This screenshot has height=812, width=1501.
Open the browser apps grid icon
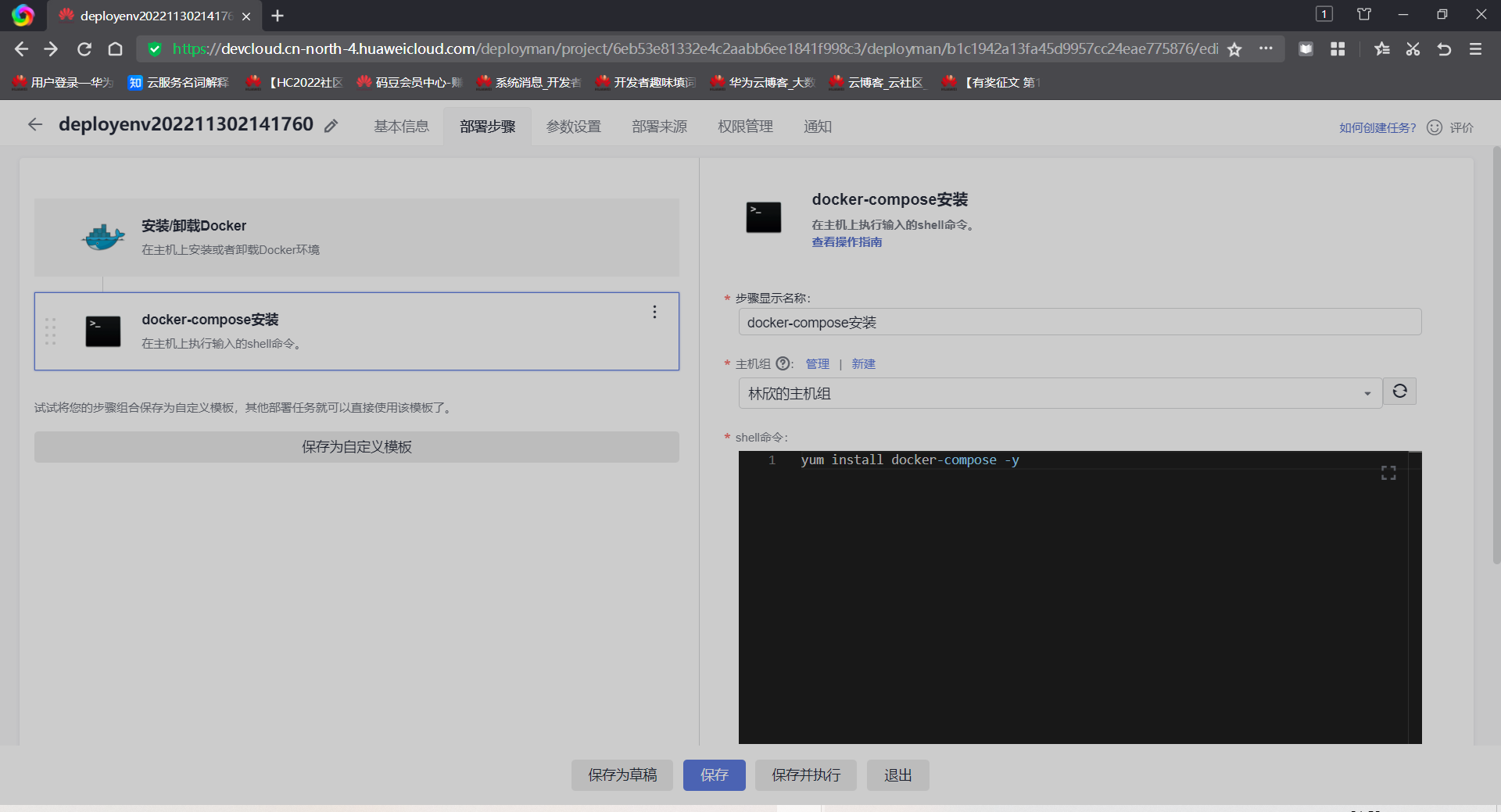[x=1338, y=49]
